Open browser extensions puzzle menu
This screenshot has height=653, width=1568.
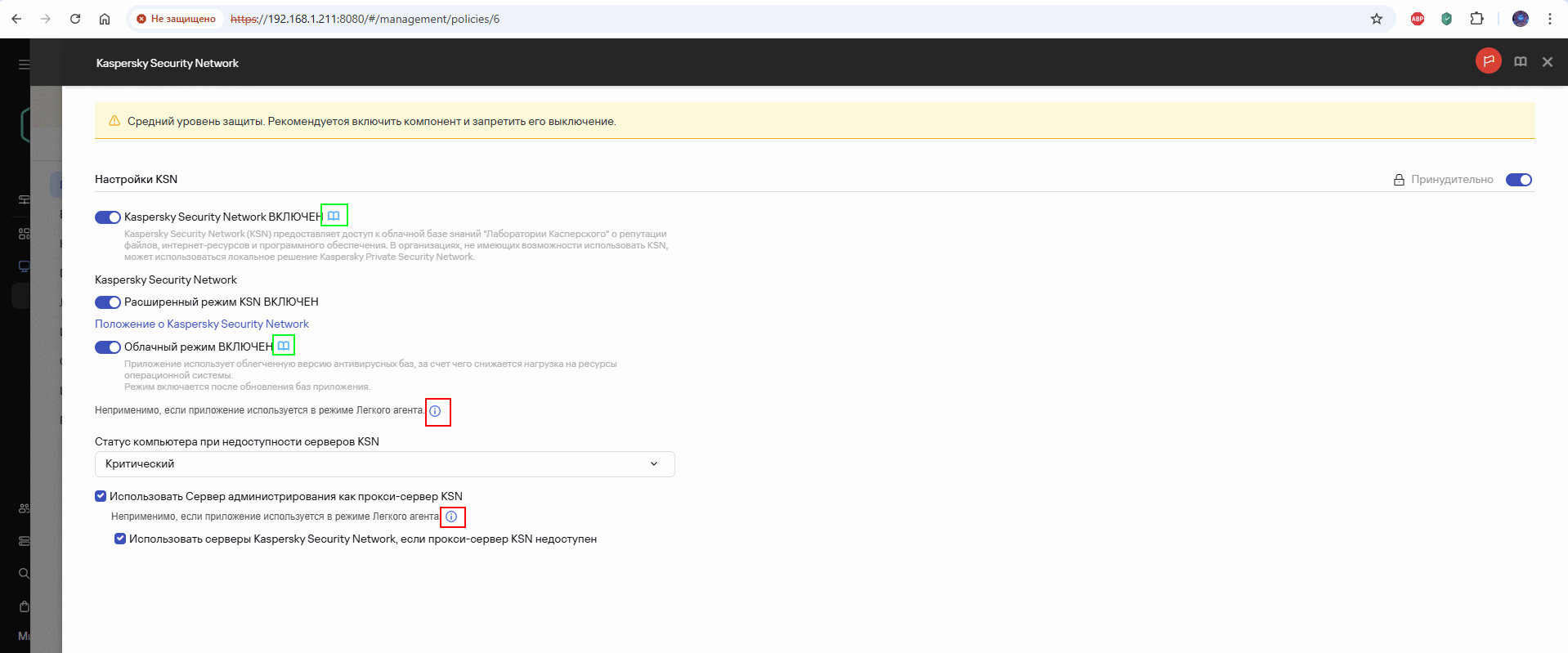pos(1476,19)
